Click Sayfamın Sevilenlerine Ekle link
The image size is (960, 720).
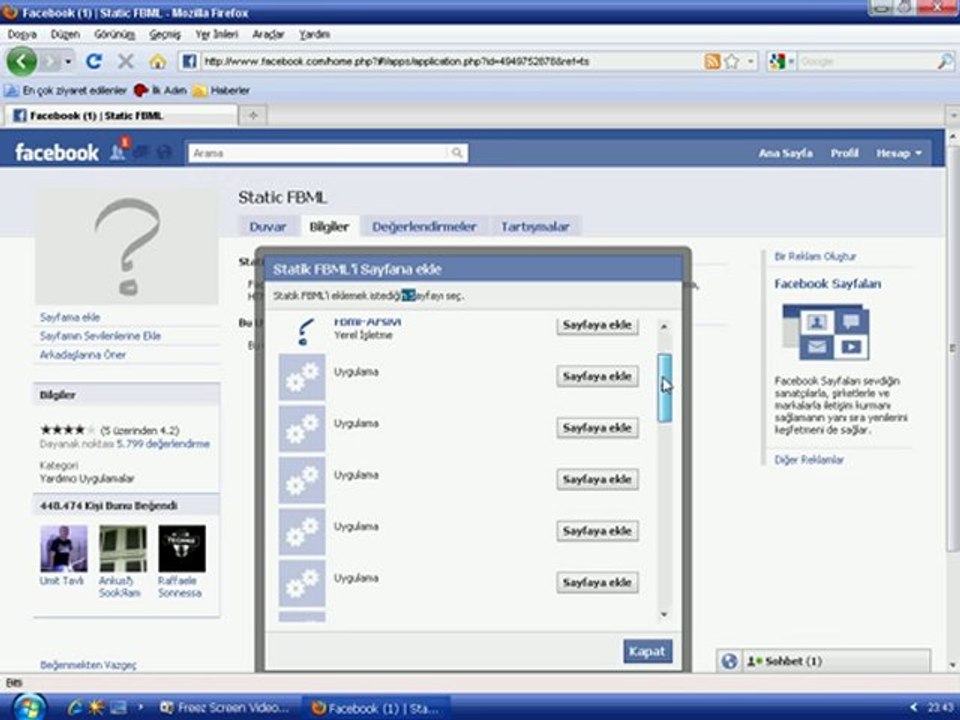[x=100, y=336]
